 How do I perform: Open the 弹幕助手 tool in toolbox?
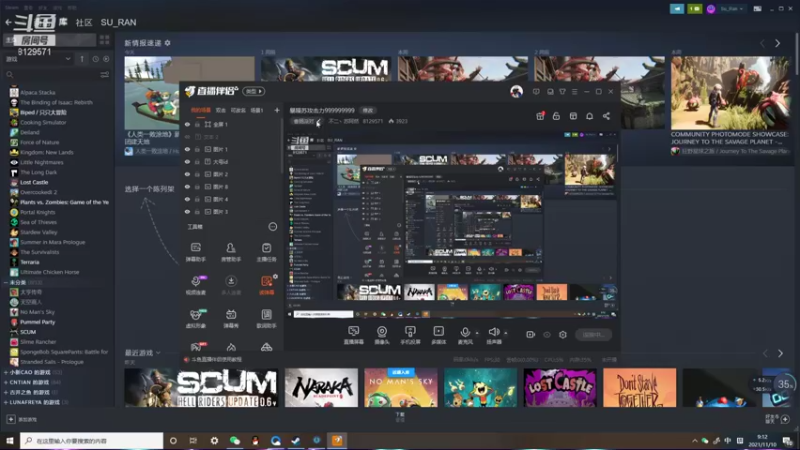click(195, 252)
